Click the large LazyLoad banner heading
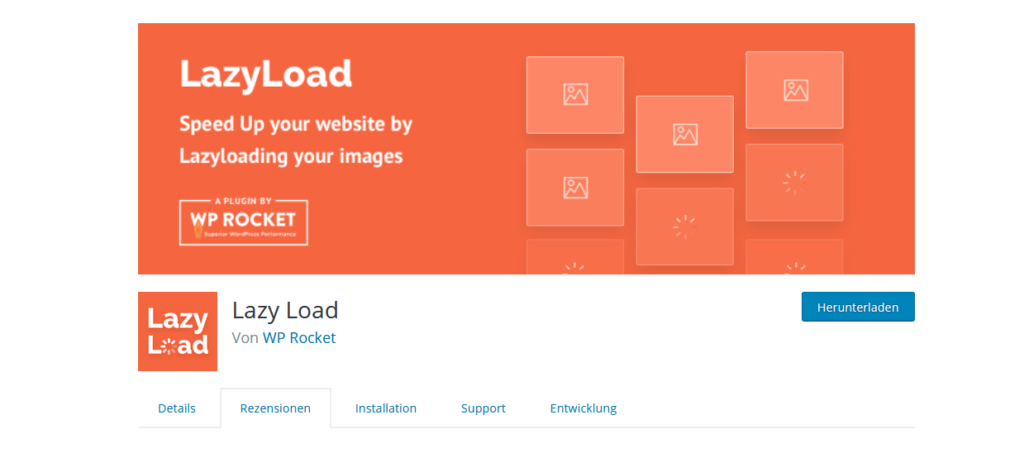The width and height of the screenshot is (1024, 458). coord(266,74)
